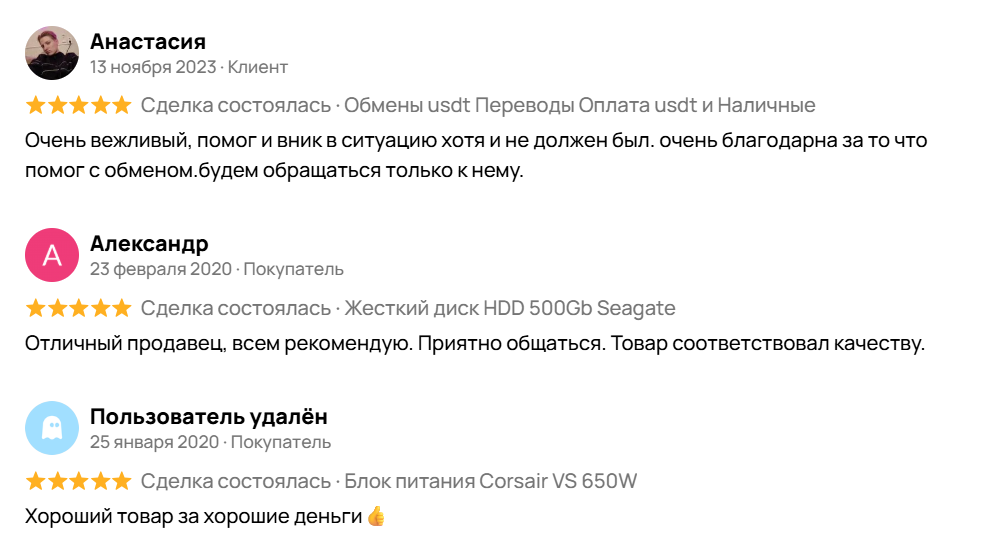Open reviewer name Александр
The height and width of the screenshot is (543, 999).
click(149, 244)
